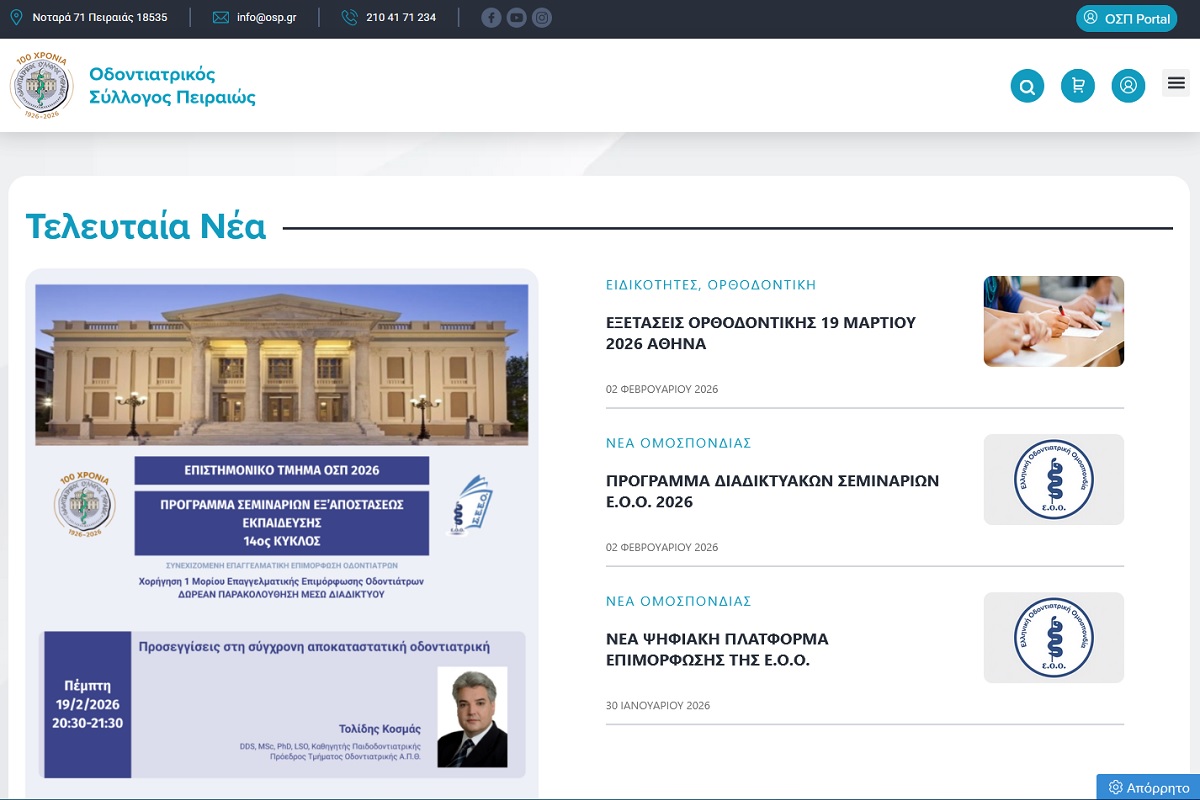
Task: Open the search icon in the header
Action: click(x=1027, y=86)
